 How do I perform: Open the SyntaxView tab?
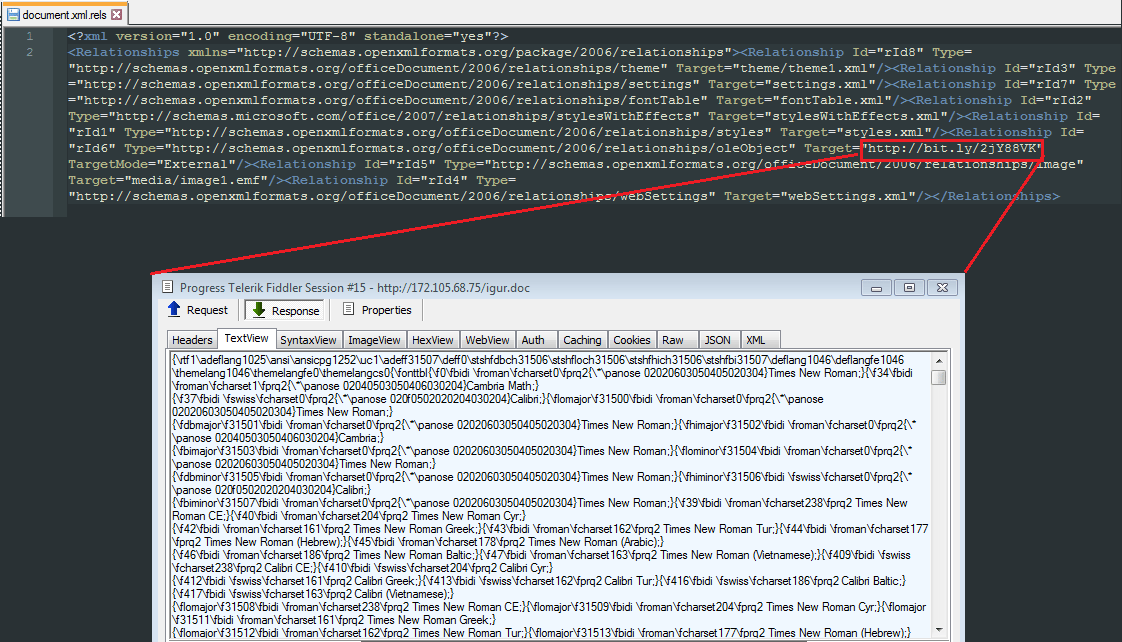(307, 340)
